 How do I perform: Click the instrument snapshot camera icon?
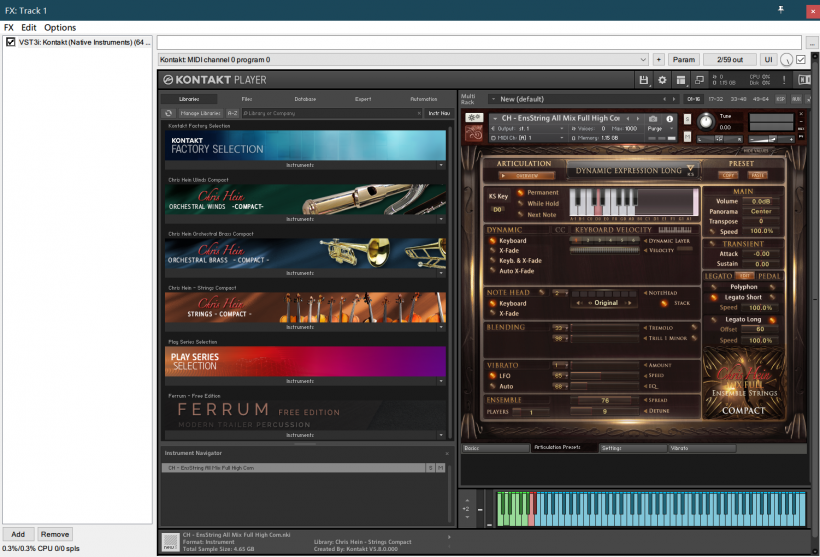(654, 118)
